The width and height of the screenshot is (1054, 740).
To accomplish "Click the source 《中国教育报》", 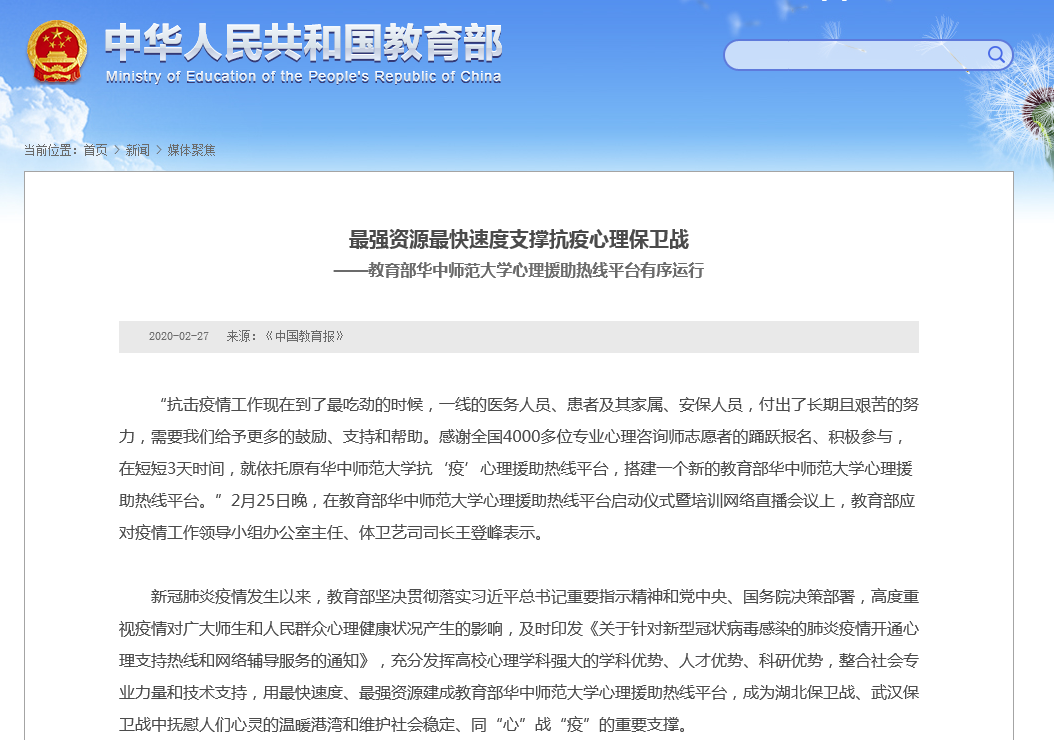I will [x=304, y=337].
